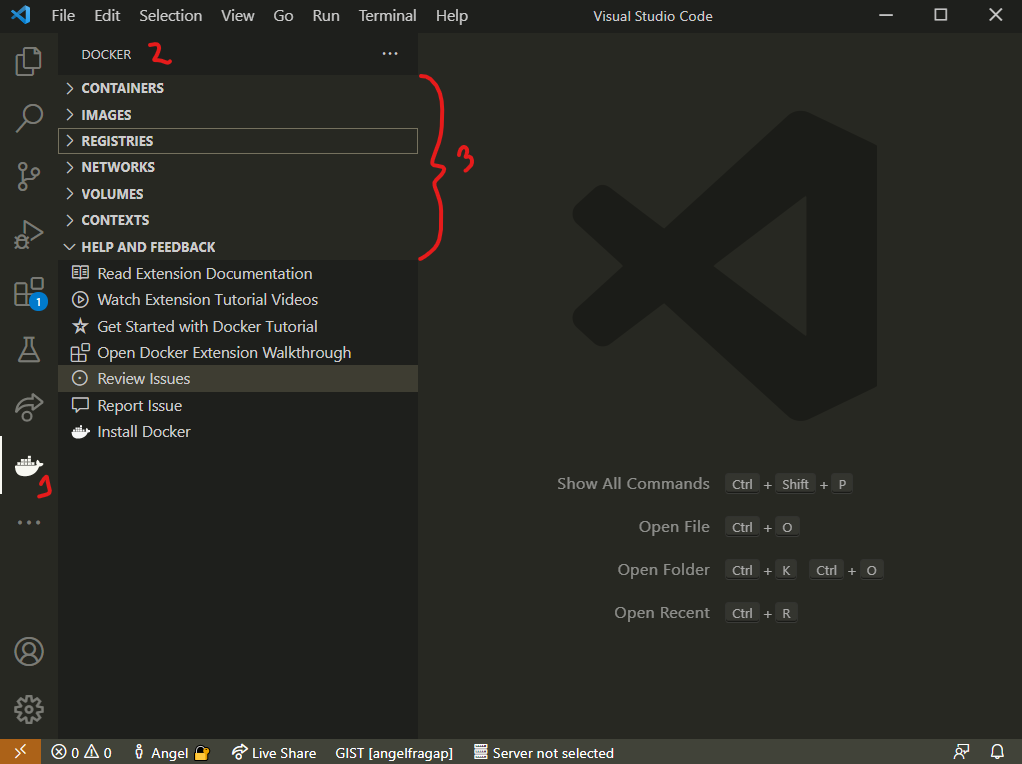Click GIST [angelfragap] status bar item
This screenshot has height=764, width=1022.
394,752
